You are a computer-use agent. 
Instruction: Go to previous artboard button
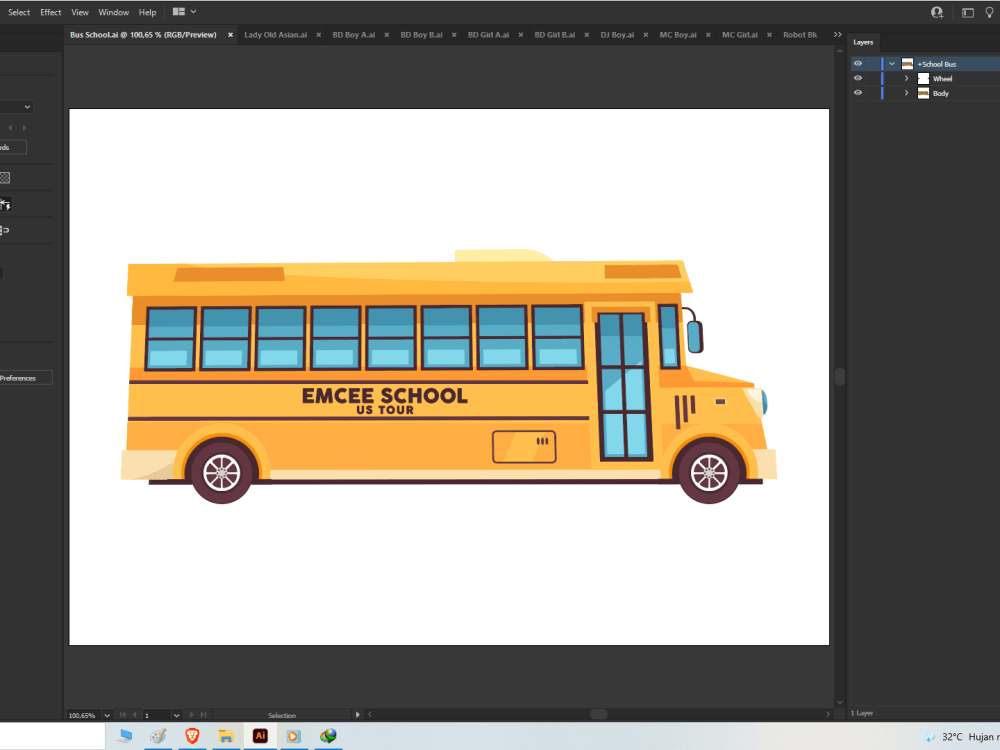pyautogui.click(x=134, y=715)
